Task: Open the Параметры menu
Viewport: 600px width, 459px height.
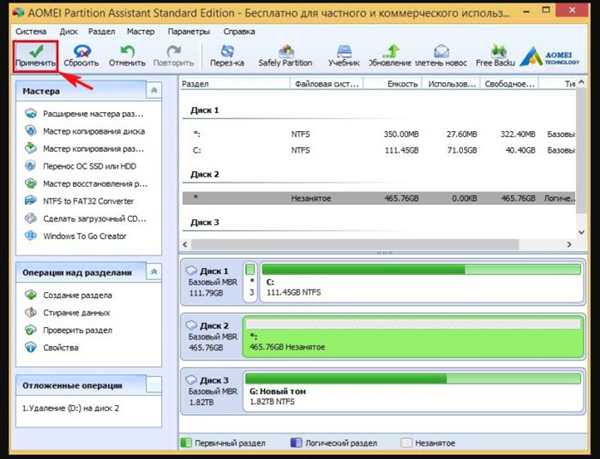Action: coord(189,31)
